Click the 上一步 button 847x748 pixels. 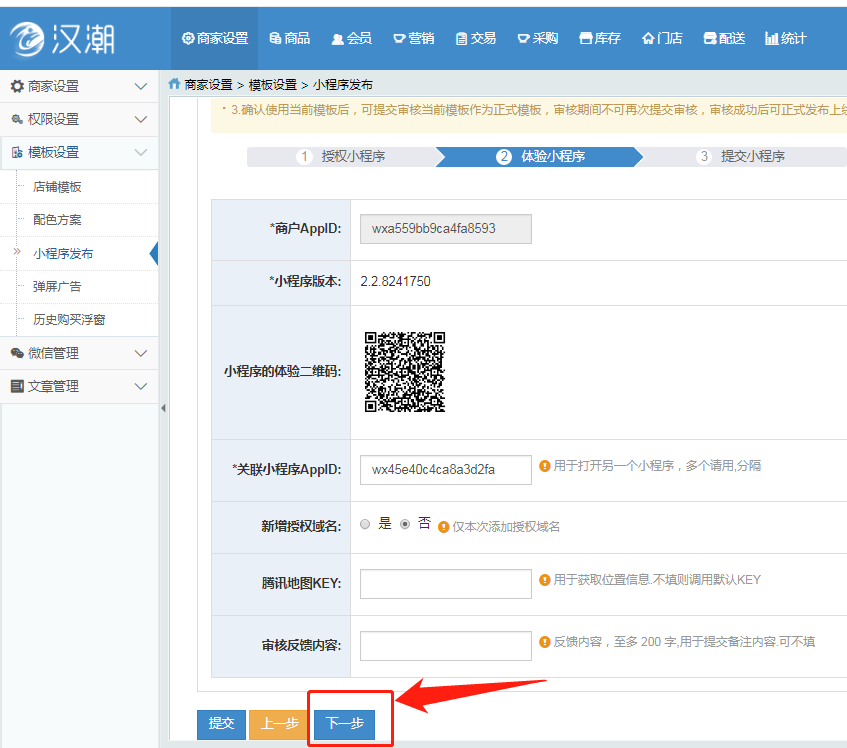(x=279, y=724)
